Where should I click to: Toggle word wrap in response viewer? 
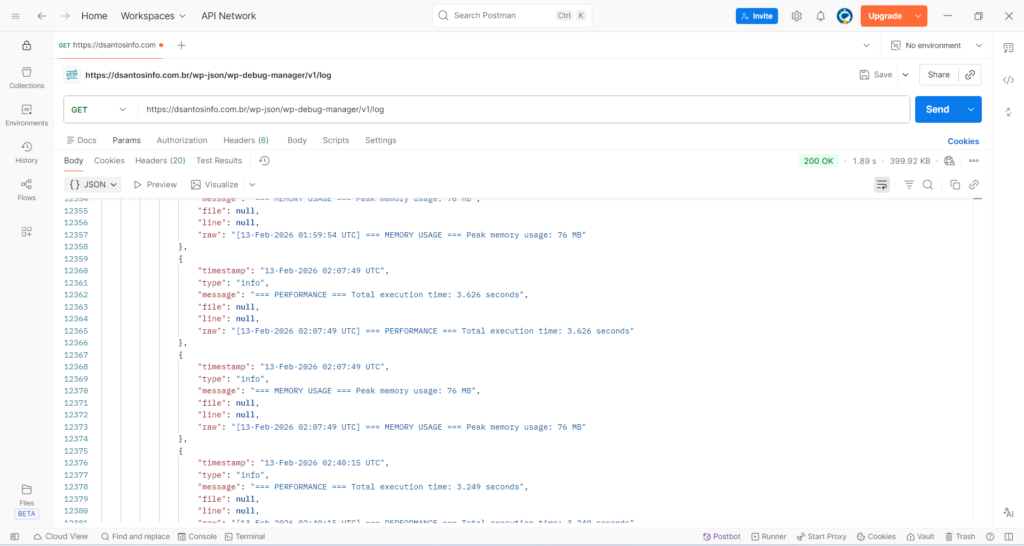tap(881, 185)
